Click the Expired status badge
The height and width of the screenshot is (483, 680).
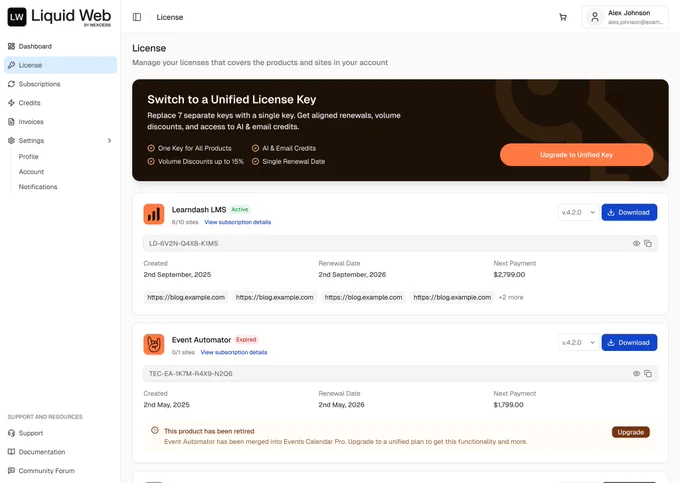(x=246, y=339)
